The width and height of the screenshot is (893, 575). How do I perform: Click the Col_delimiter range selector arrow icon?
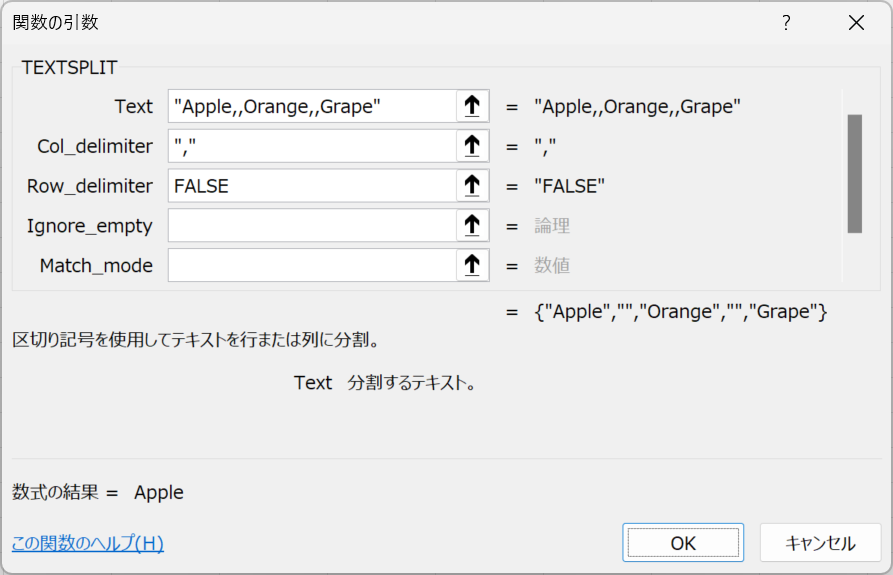472,146
